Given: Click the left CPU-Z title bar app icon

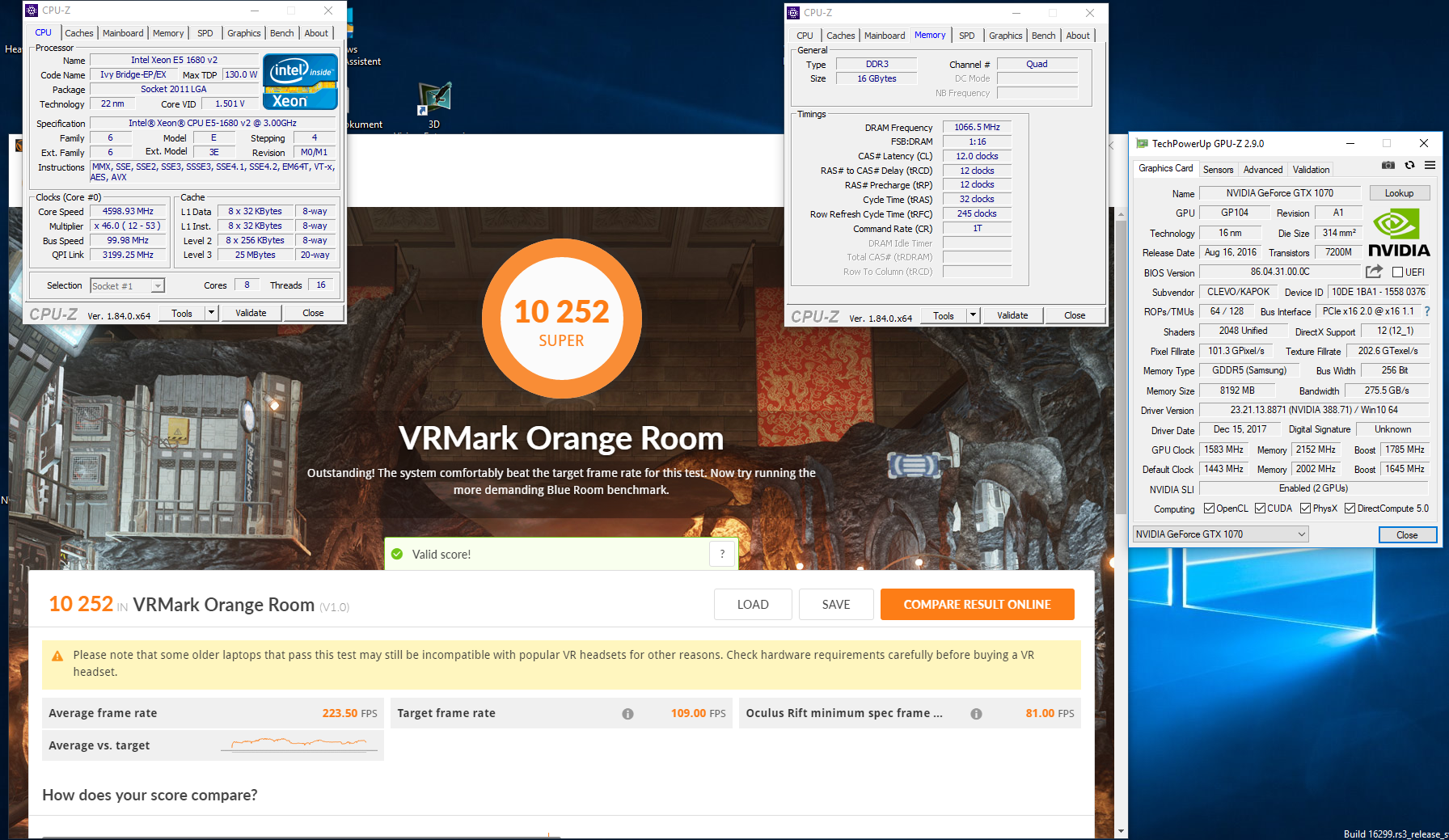Looking at the screenshot, I should [32, 11].
